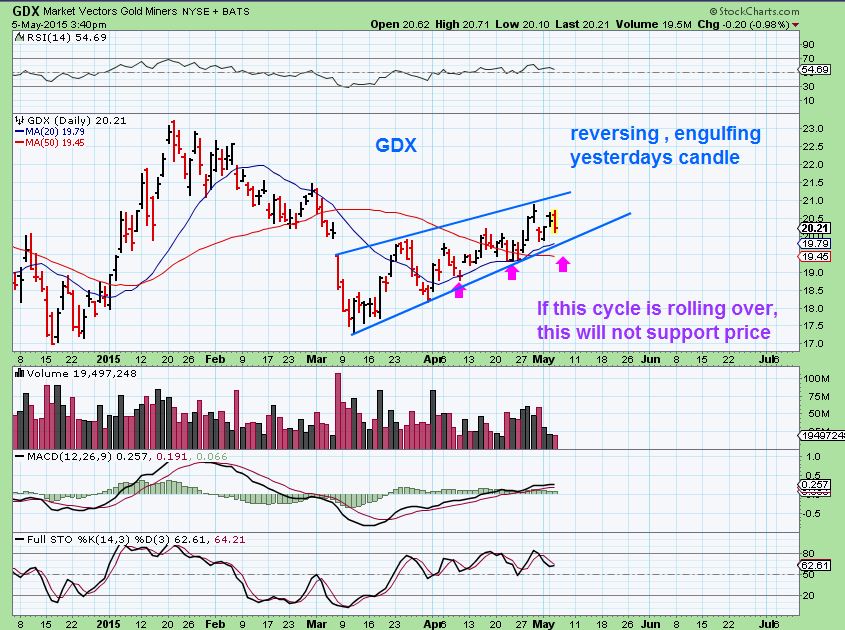Click the May label under the price chart
The height and width of the screenshot is (630, 845).
pos(543,359)
